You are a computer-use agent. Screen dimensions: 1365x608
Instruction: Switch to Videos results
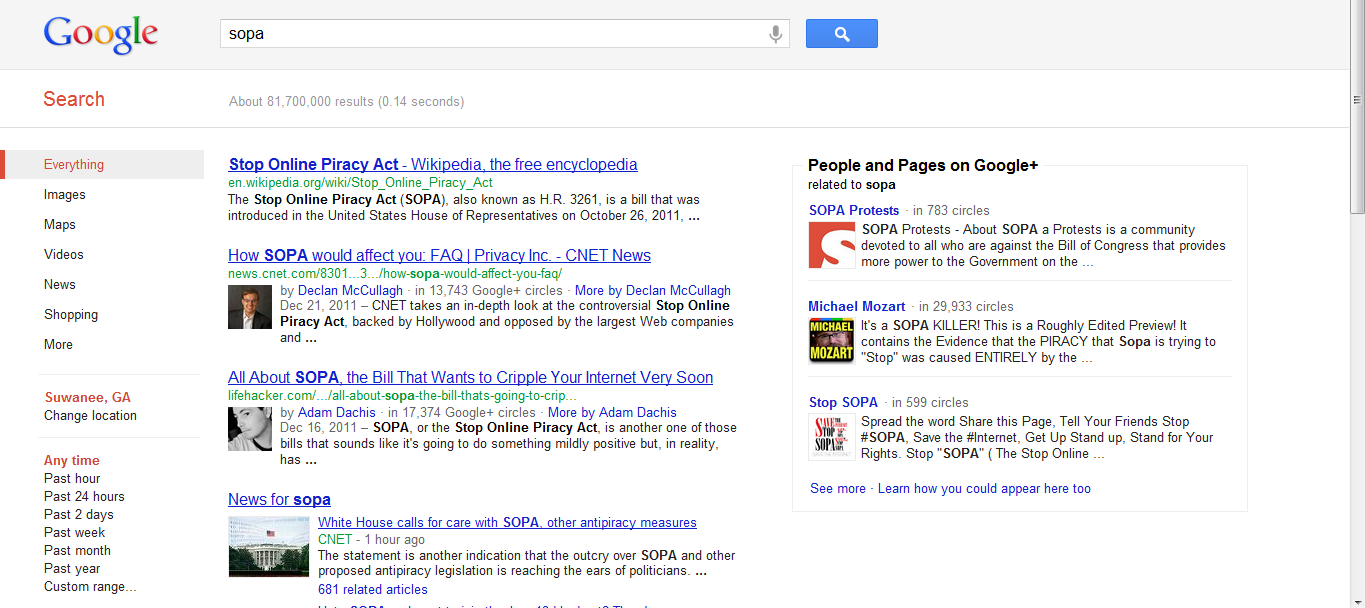pyautogui.click(x=64, y=255)
